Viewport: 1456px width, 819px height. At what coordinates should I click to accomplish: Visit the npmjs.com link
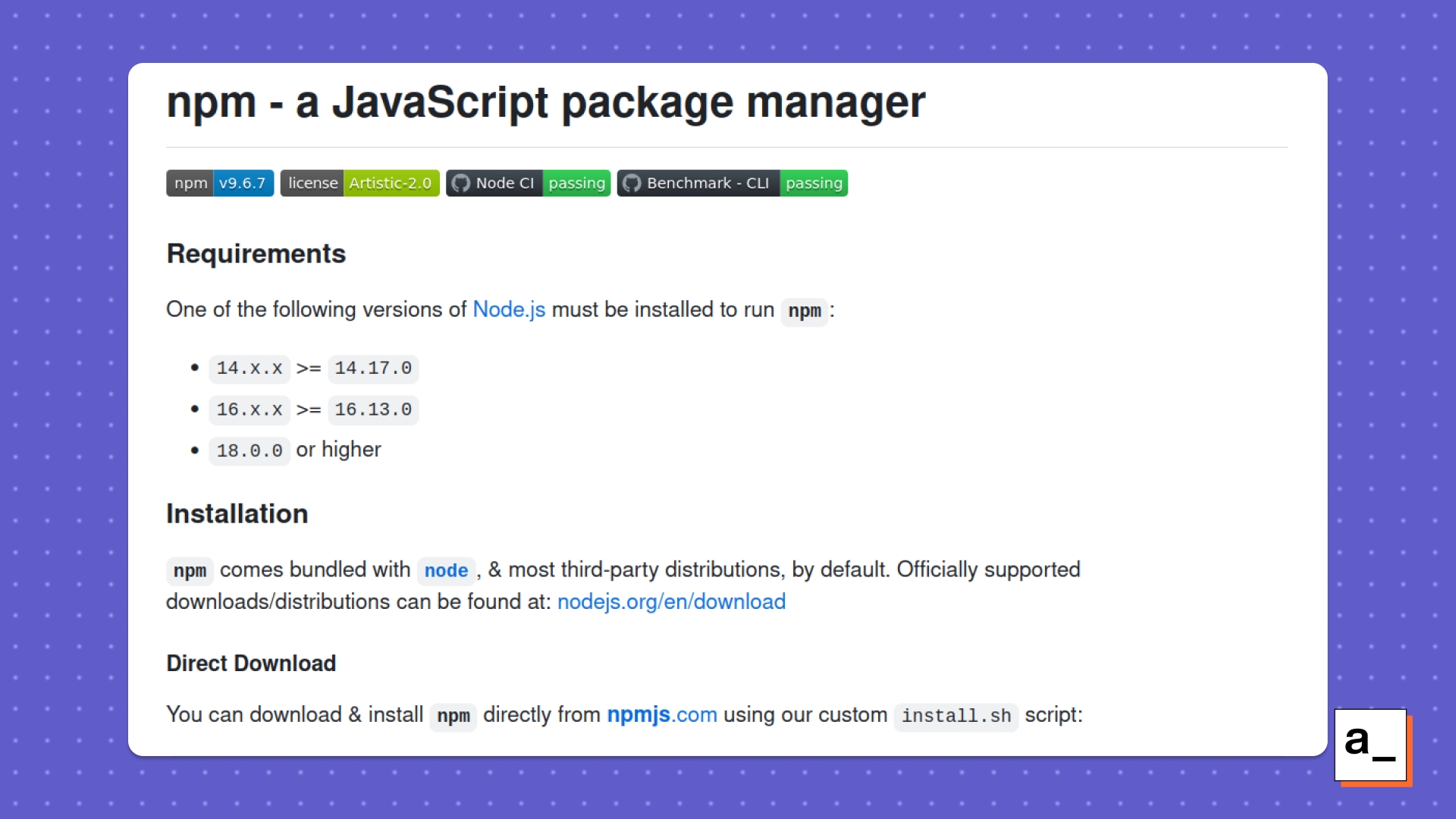click(662, 714)
